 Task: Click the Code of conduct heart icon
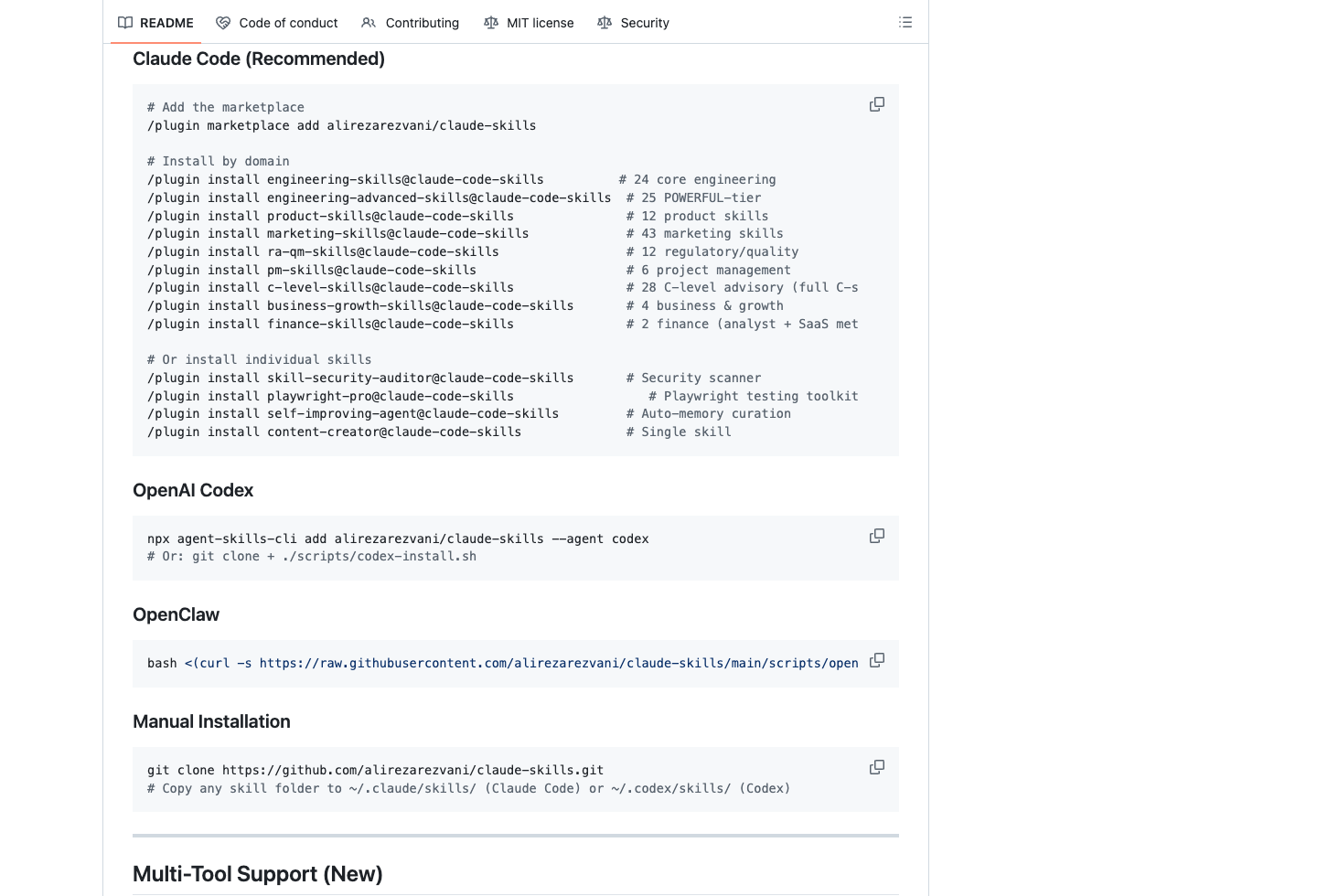[223, 23]
